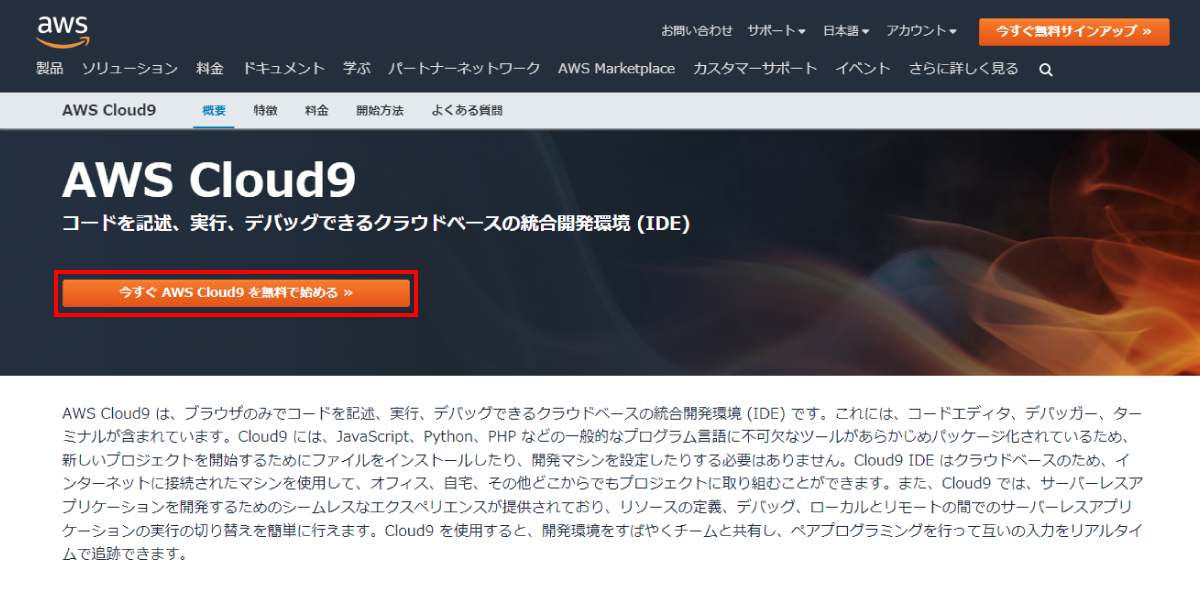1200x600 pixels.
Task: Open the search magnifier icon
Action: click(x=1046, y=70)
